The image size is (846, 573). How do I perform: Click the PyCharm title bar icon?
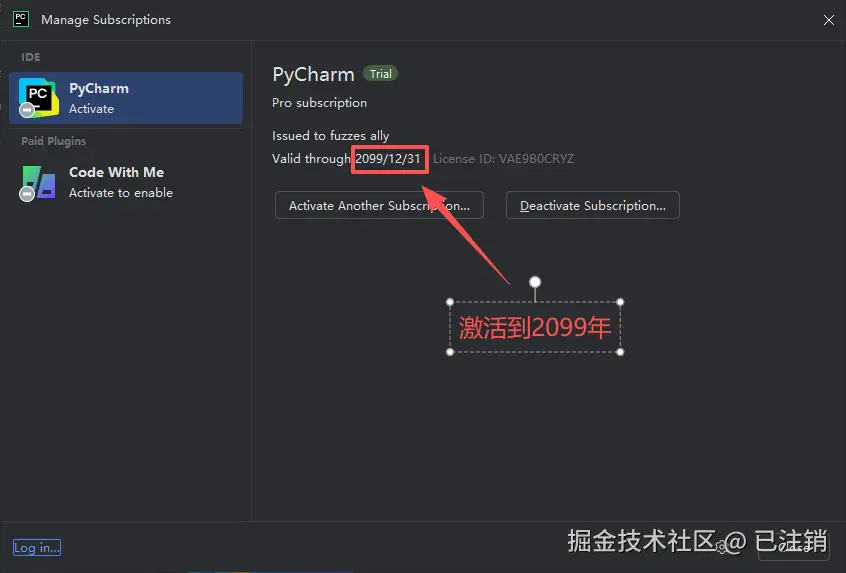[x=21, y=19]
